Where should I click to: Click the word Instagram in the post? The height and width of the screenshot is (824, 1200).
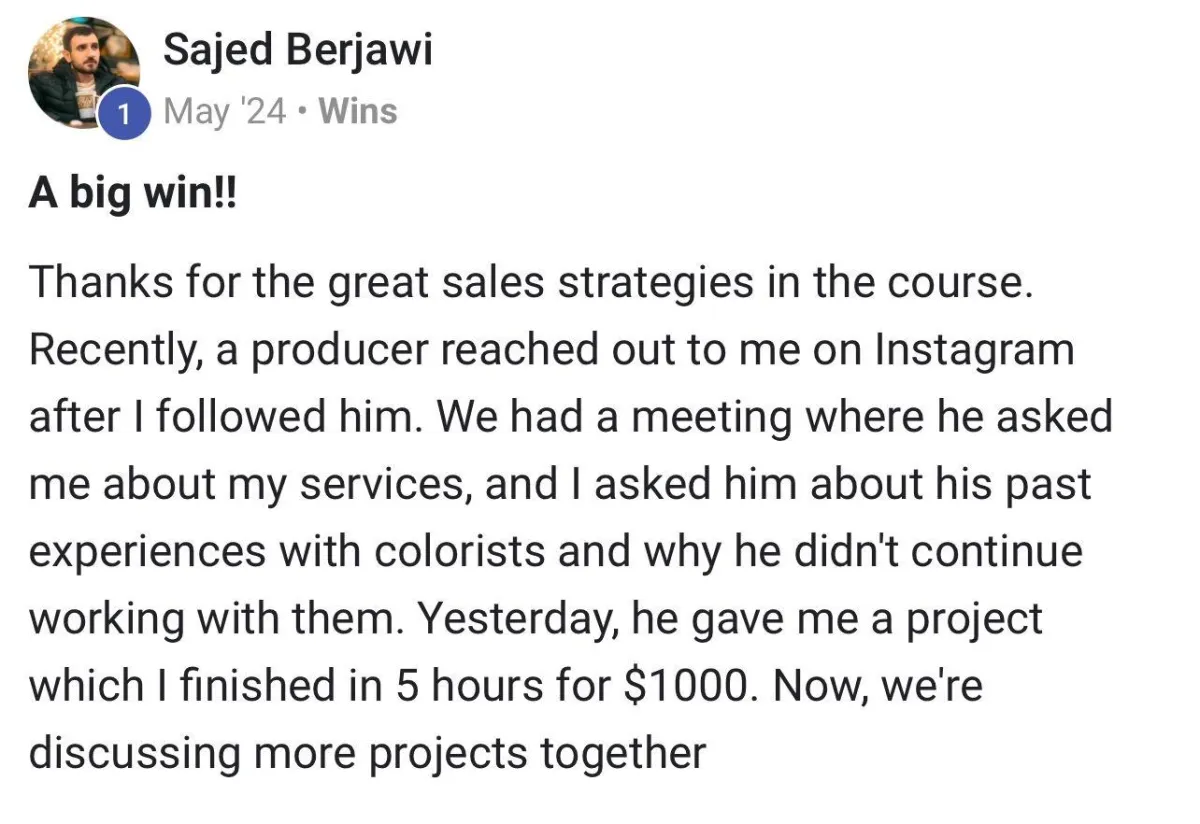coord(974,351)
